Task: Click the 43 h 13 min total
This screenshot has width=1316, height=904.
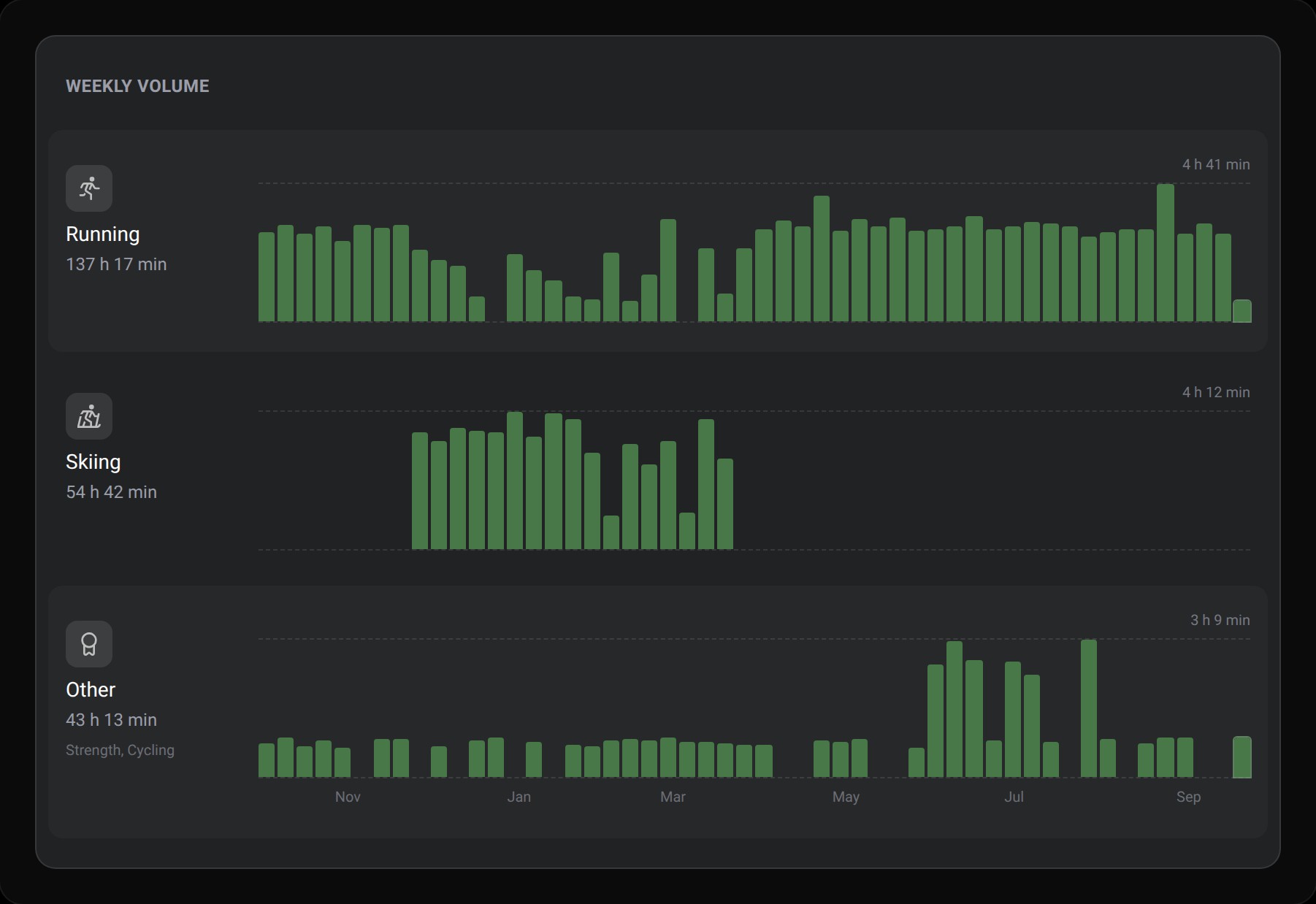Action: point(111,720)
